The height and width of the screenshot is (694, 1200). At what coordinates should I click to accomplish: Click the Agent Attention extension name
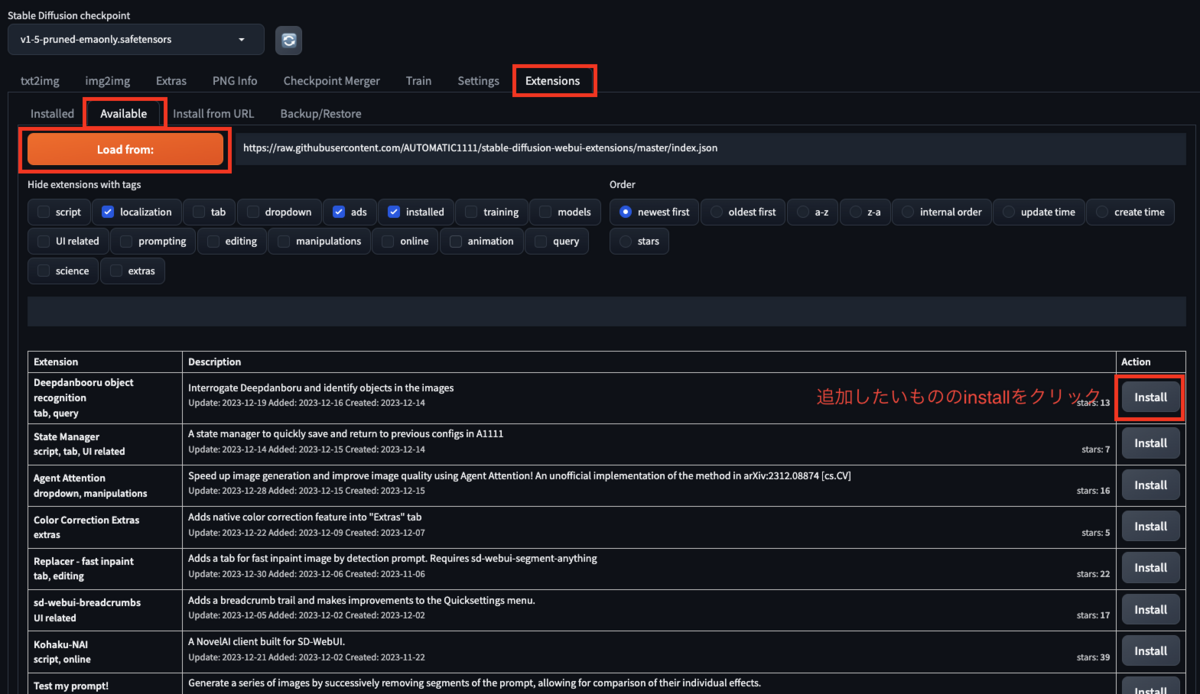tap(69, 478)
